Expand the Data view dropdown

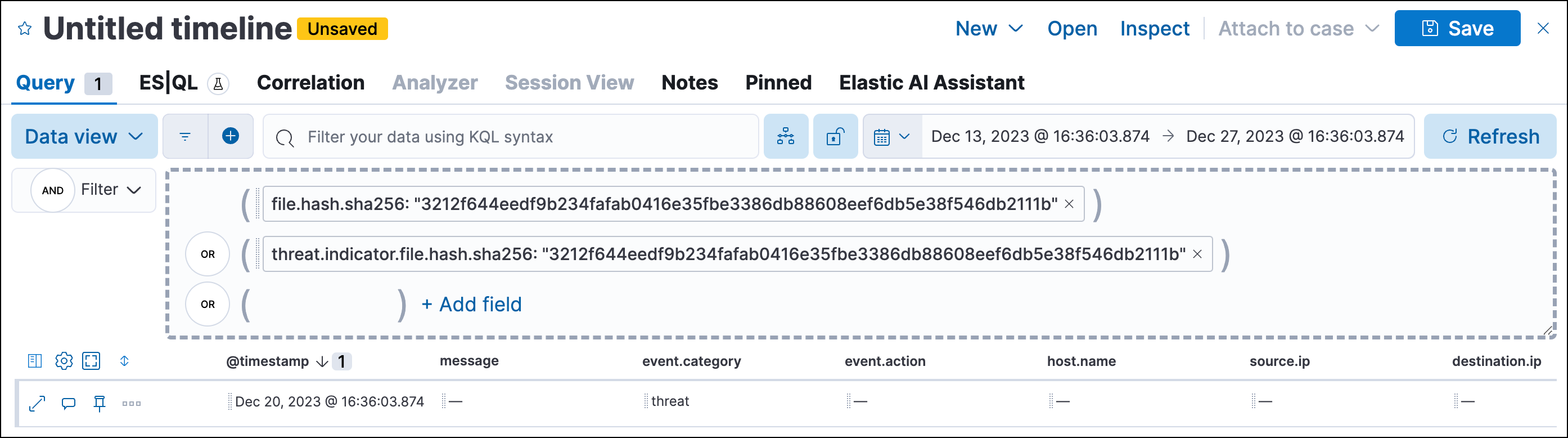(84, 136)
